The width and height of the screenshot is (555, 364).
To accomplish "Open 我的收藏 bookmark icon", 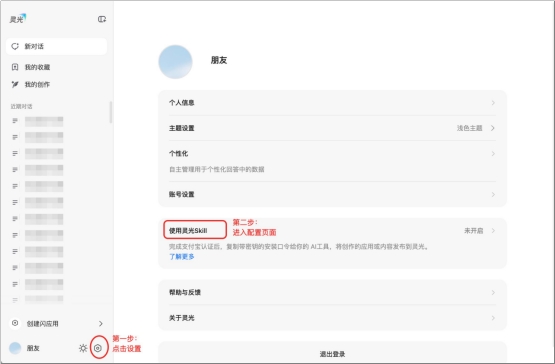I will (x=15, y=67).
